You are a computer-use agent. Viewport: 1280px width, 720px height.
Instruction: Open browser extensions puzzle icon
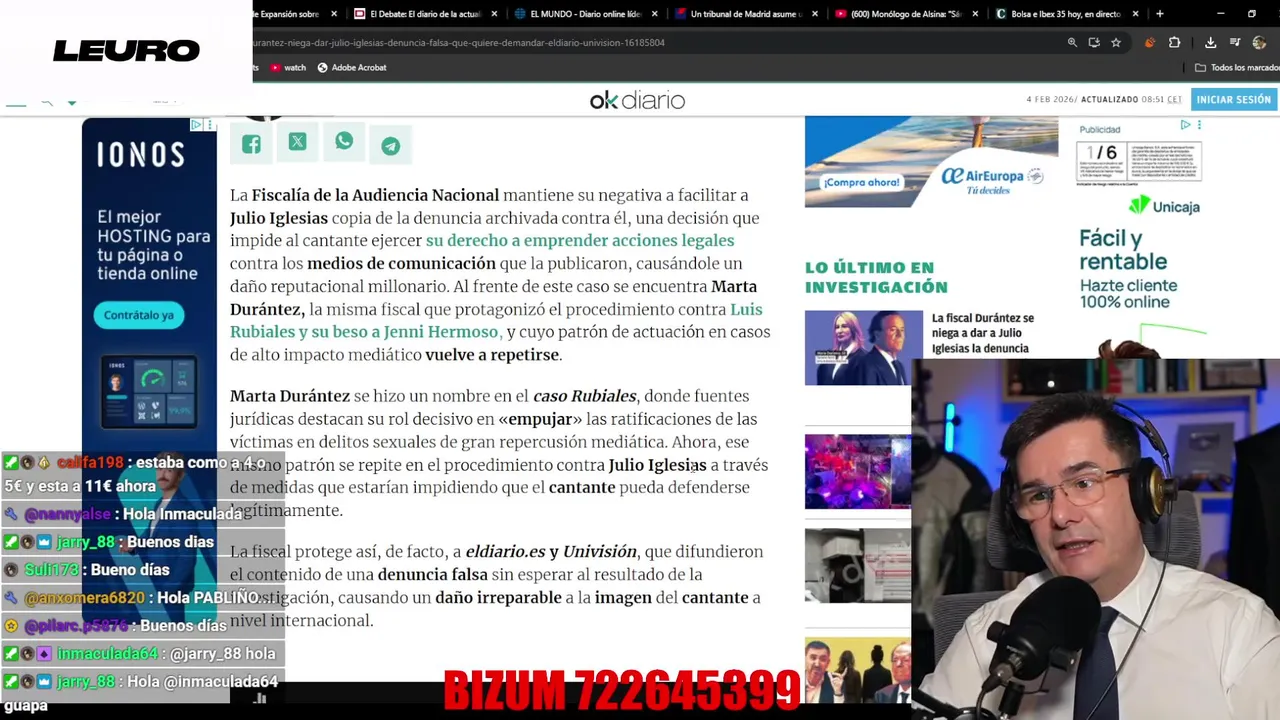coord(1174,42)
